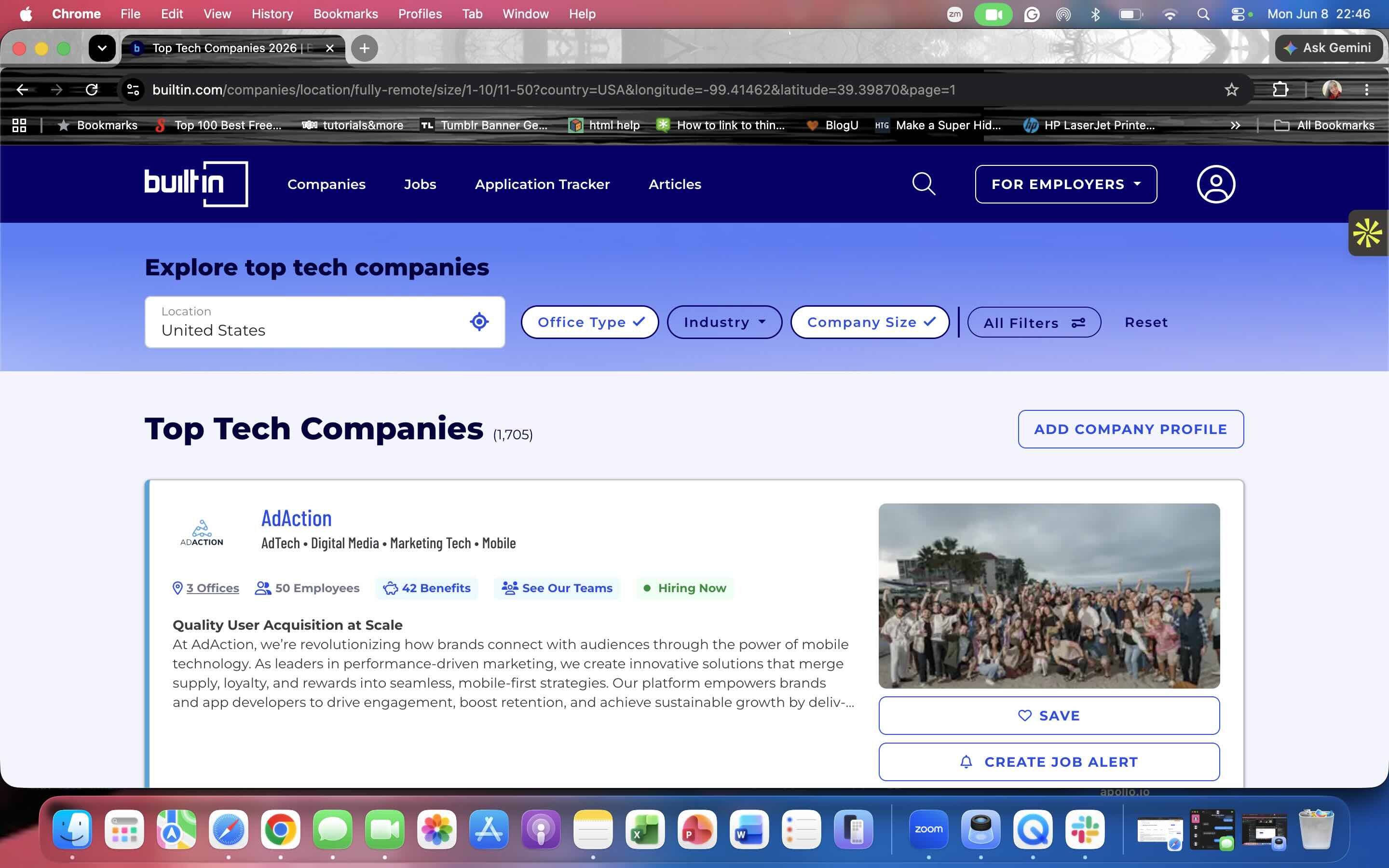Expand the Office Type filter
This screenshot has width=1389, height=868.
point(589,322)
